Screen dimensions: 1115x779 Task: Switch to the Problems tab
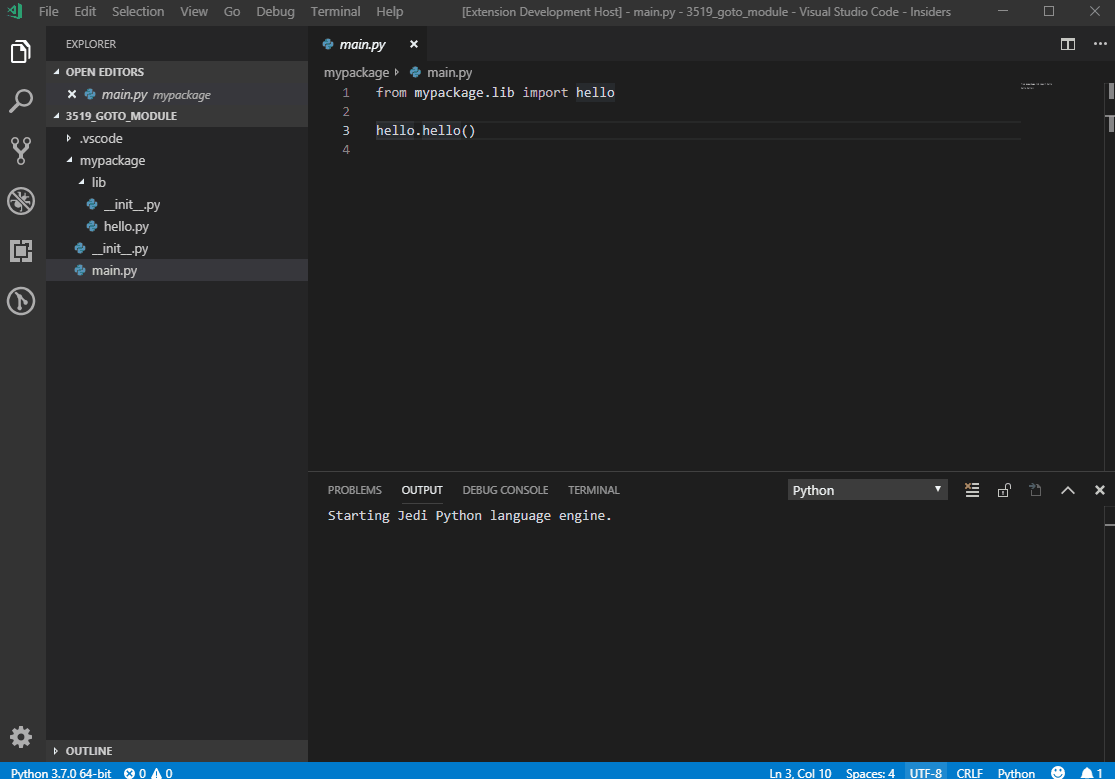355,490
